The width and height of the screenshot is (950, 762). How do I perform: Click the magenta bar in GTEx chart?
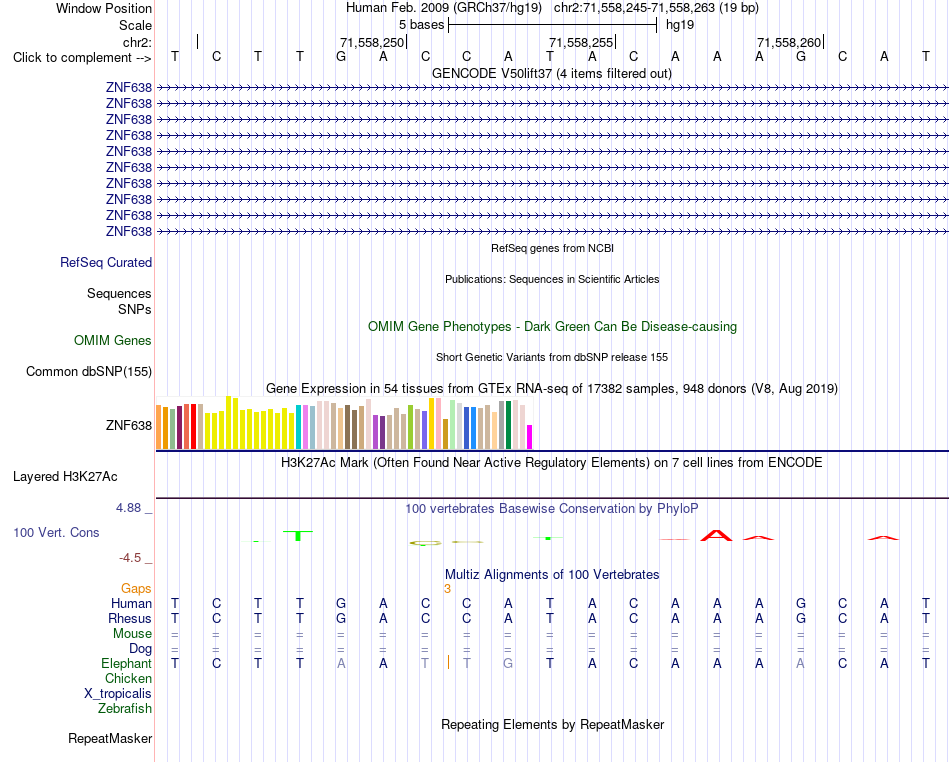pyautogui.click(x=529, y=437)
